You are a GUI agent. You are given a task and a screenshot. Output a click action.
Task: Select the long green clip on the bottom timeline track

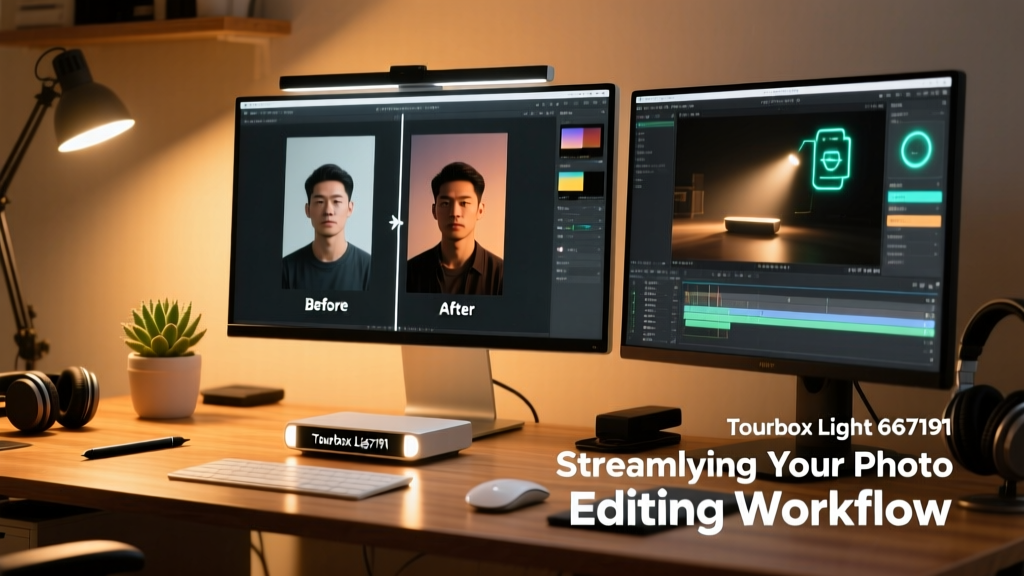pyautogui.click(x=808, y=327)
